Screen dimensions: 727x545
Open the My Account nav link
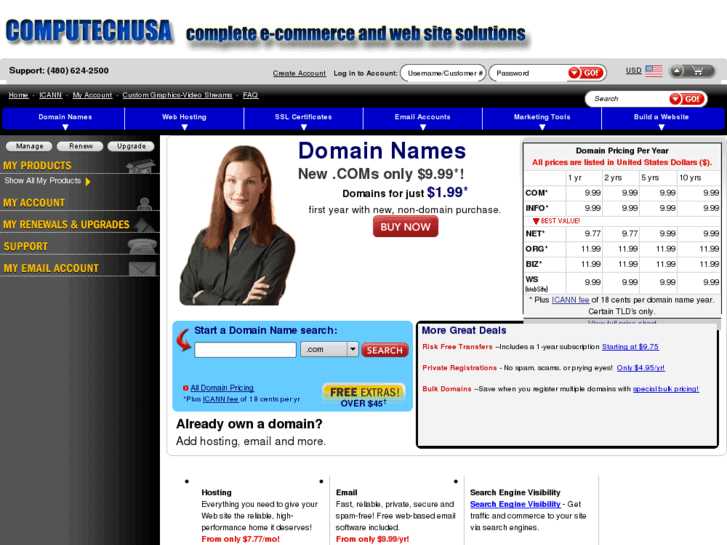(92, 95)
